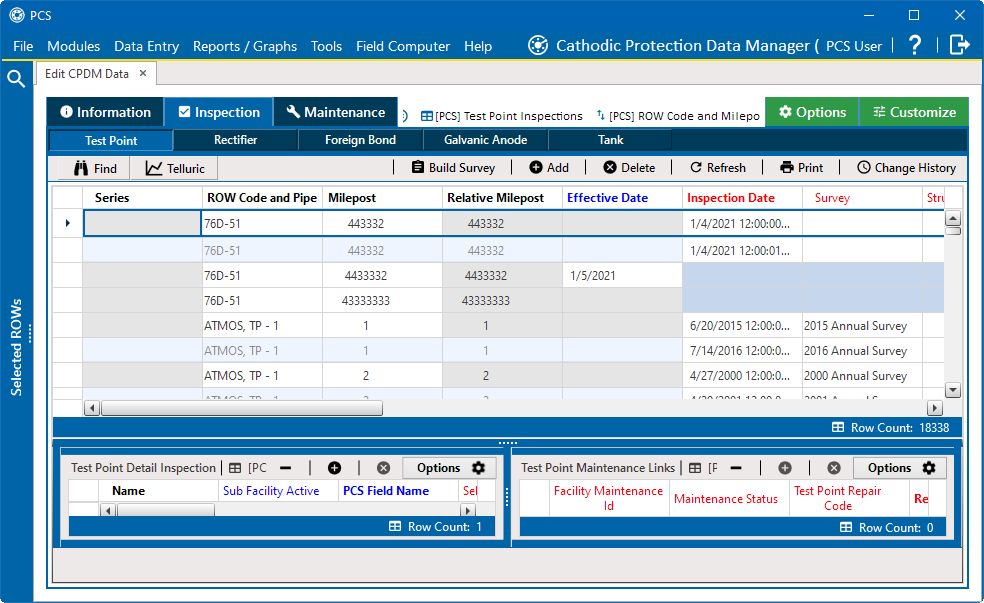The width and height of the screenshot is (984, 603).
Task: Click the ROW Code and Pipe column header
Action: [x=262, y=198]
